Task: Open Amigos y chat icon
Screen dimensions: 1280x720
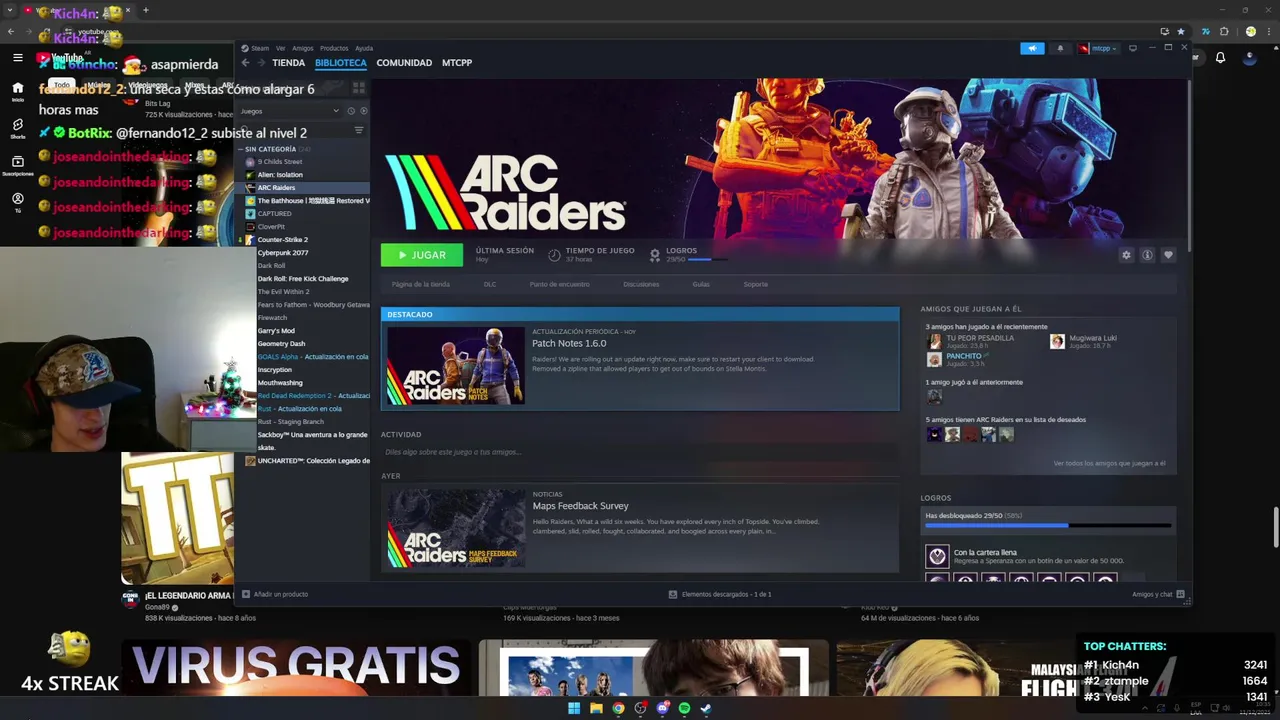Action: pos(1181,594)
